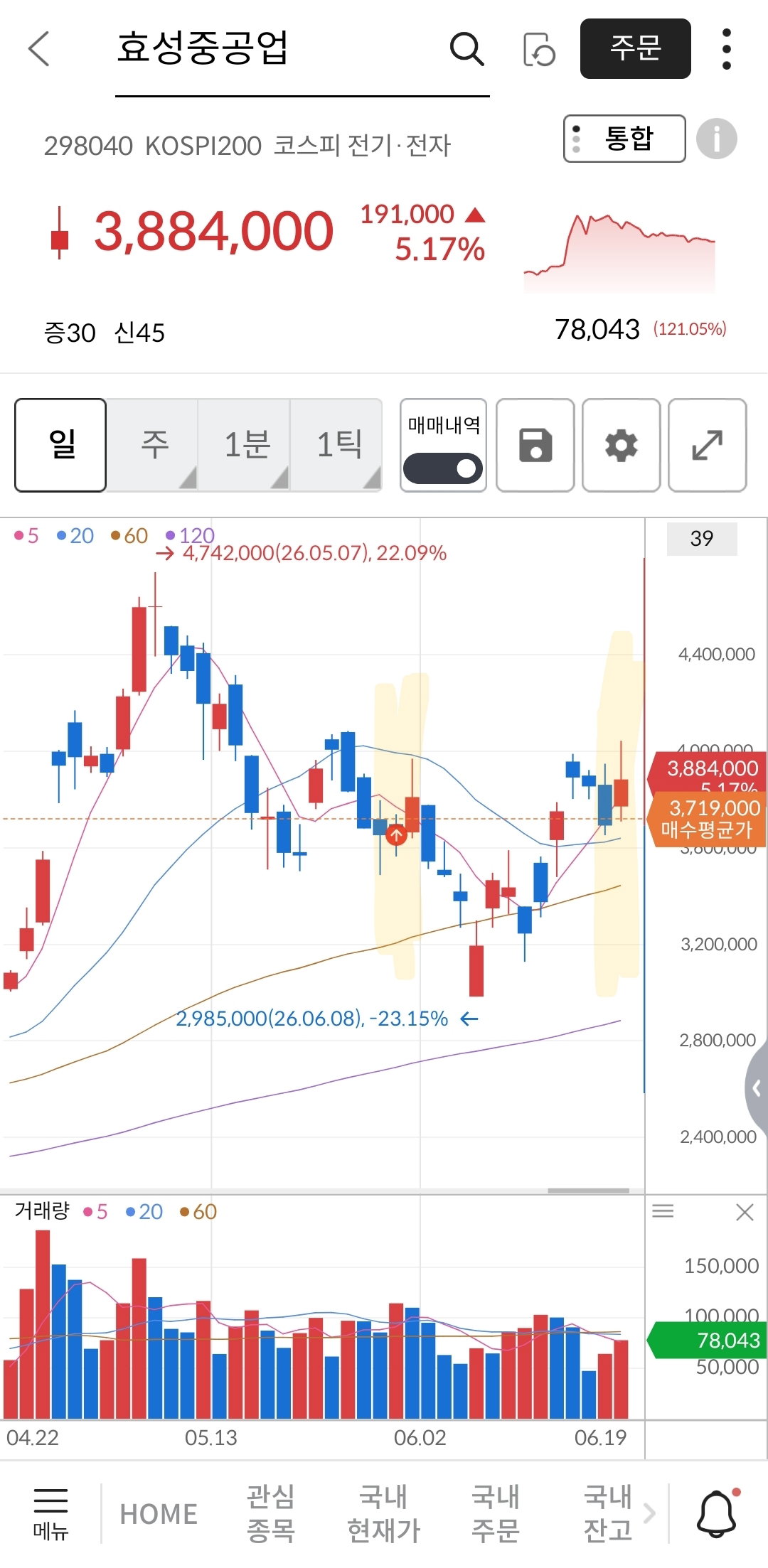Expand the side panel gray chevron handle
Screen dimensions: 768x1568
coord(757,1088)
